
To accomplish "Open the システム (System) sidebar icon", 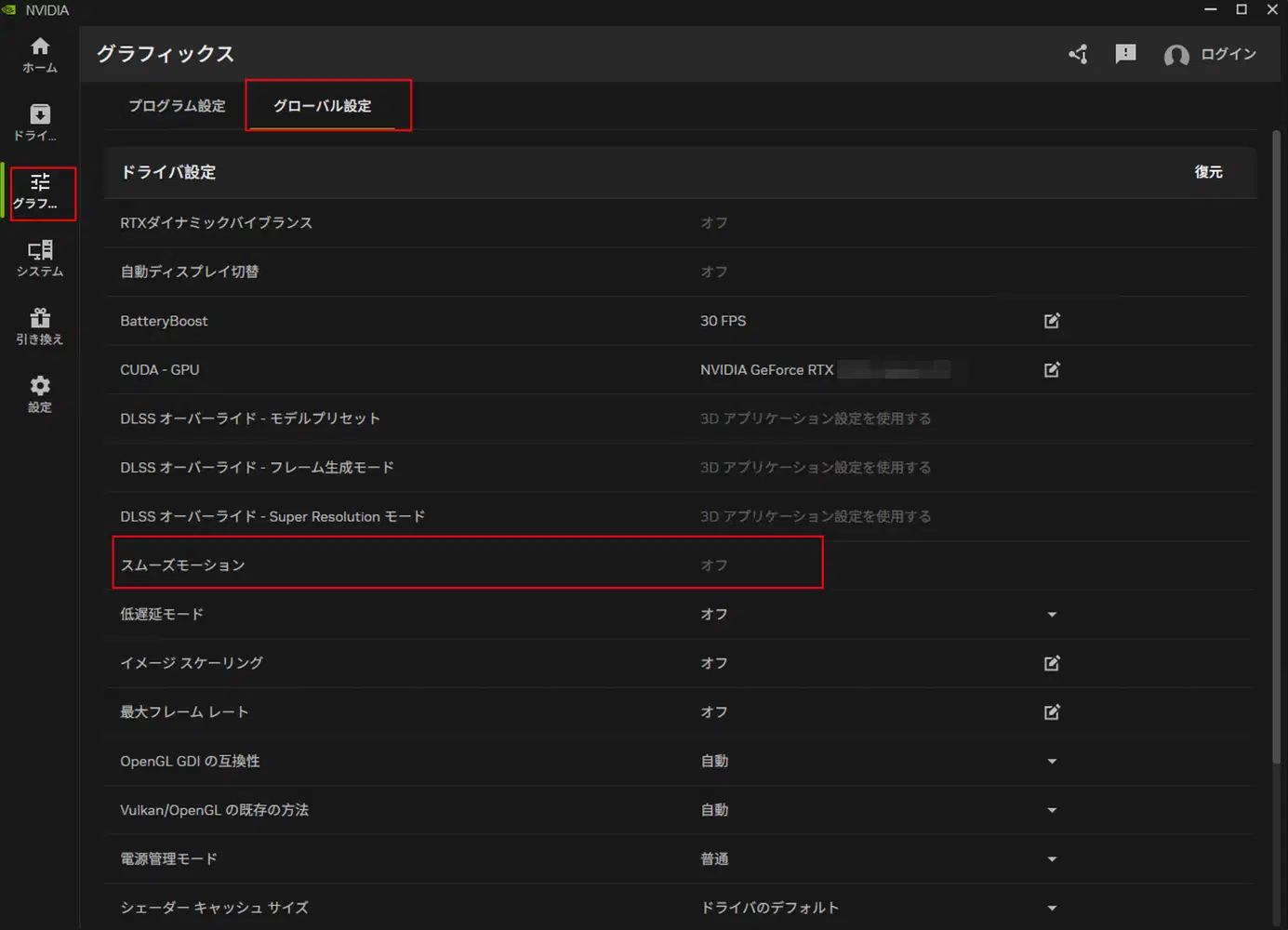I will coord(40,259).
